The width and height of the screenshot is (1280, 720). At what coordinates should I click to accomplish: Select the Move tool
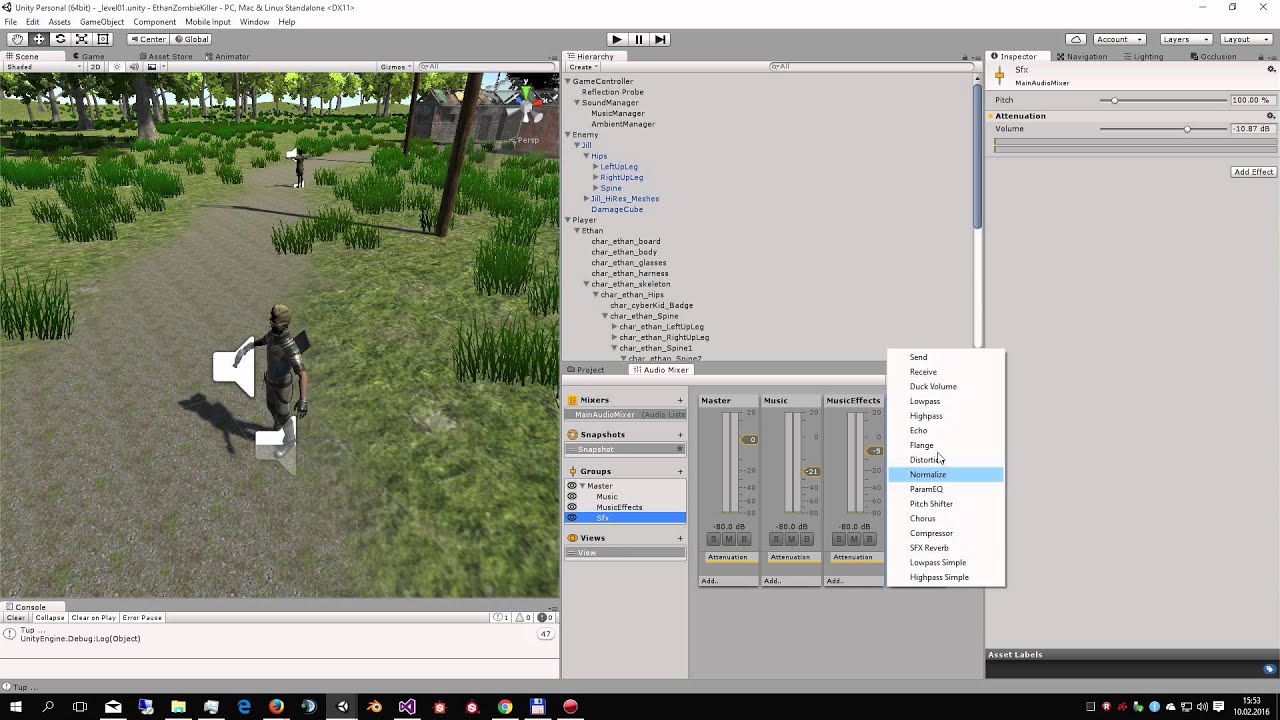39,39
